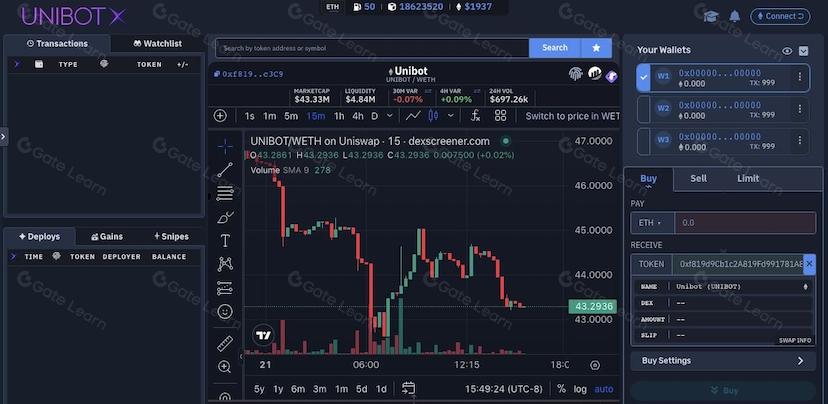Image resolution: width=828 pixels, height=404 pixels.
Task: Select candlestick chart style
Action: coord(433,116)
